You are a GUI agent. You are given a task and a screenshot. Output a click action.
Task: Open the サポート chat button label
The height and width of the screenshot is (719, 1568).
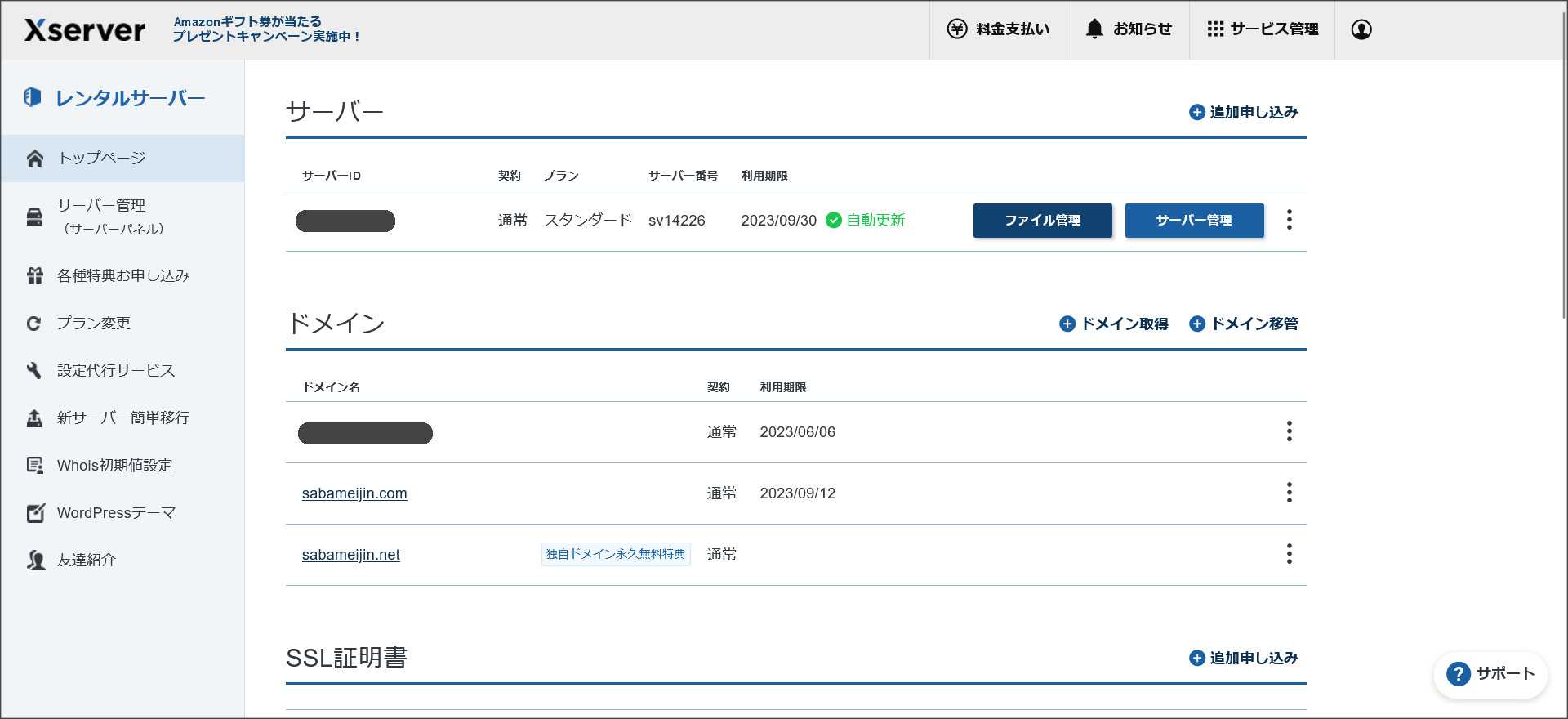click(x=1506, y=674)
